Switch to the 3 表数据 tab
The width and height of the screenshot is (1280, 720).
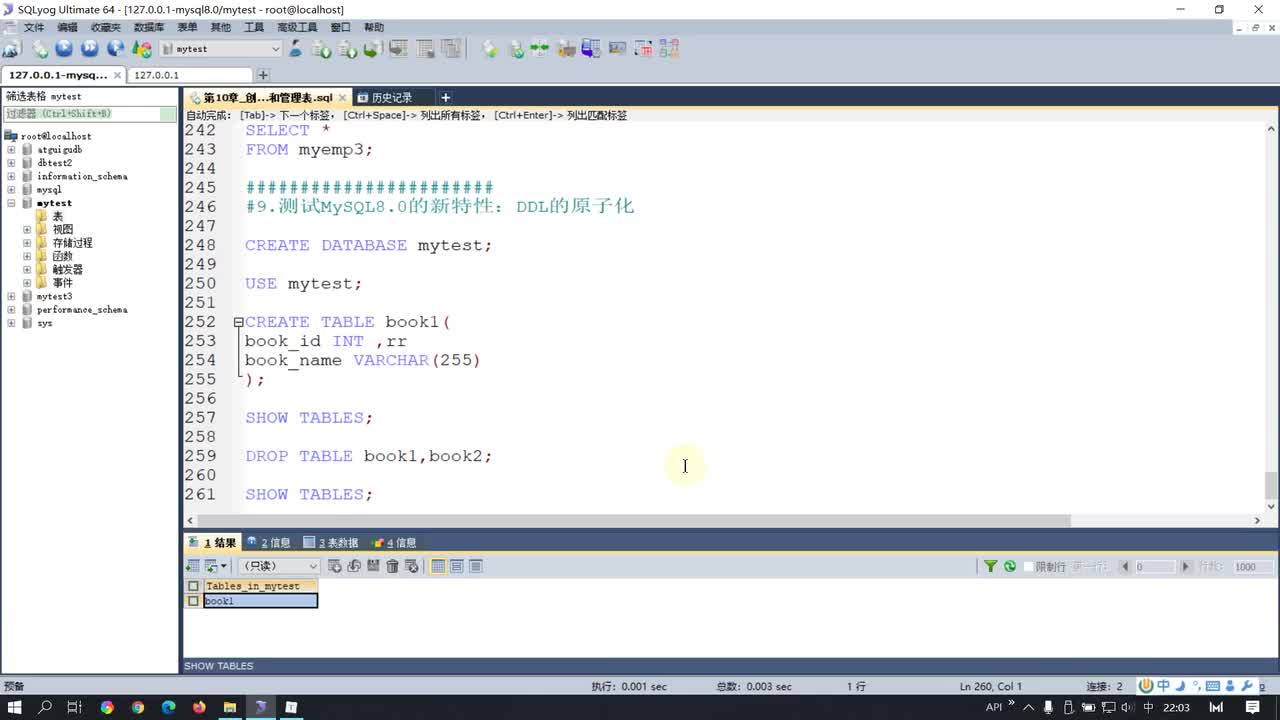click(331, 543)
